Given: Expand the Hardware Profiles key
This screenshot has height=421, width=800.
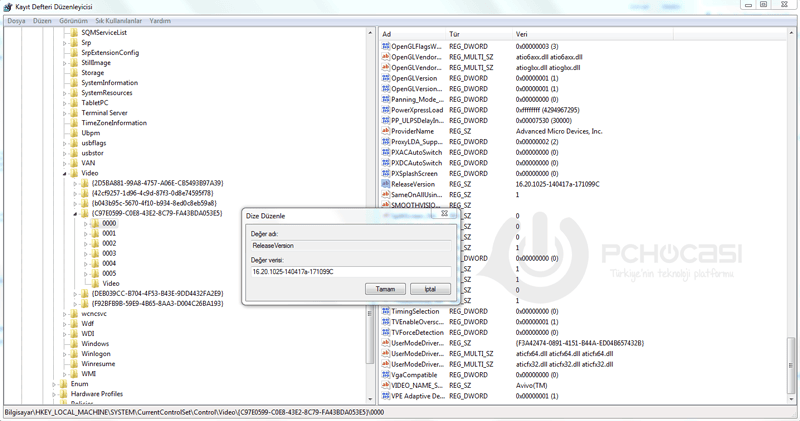Looking at the screenshot, I should (55, 394).
